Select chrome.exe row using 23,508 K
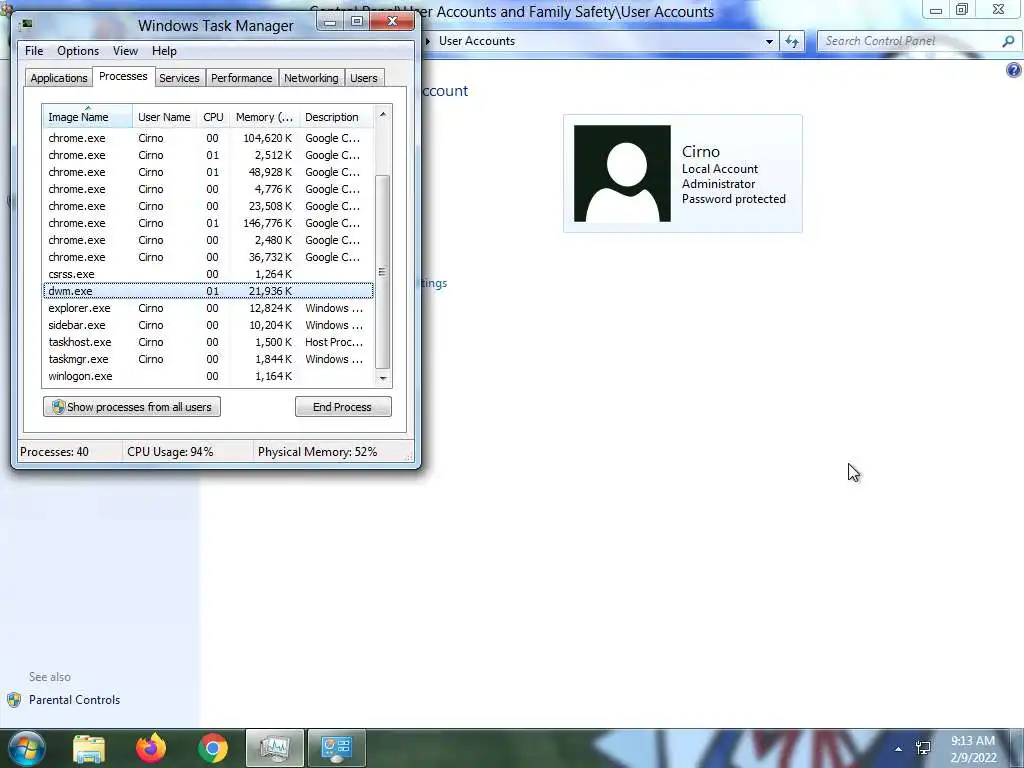 pos(209,206)
